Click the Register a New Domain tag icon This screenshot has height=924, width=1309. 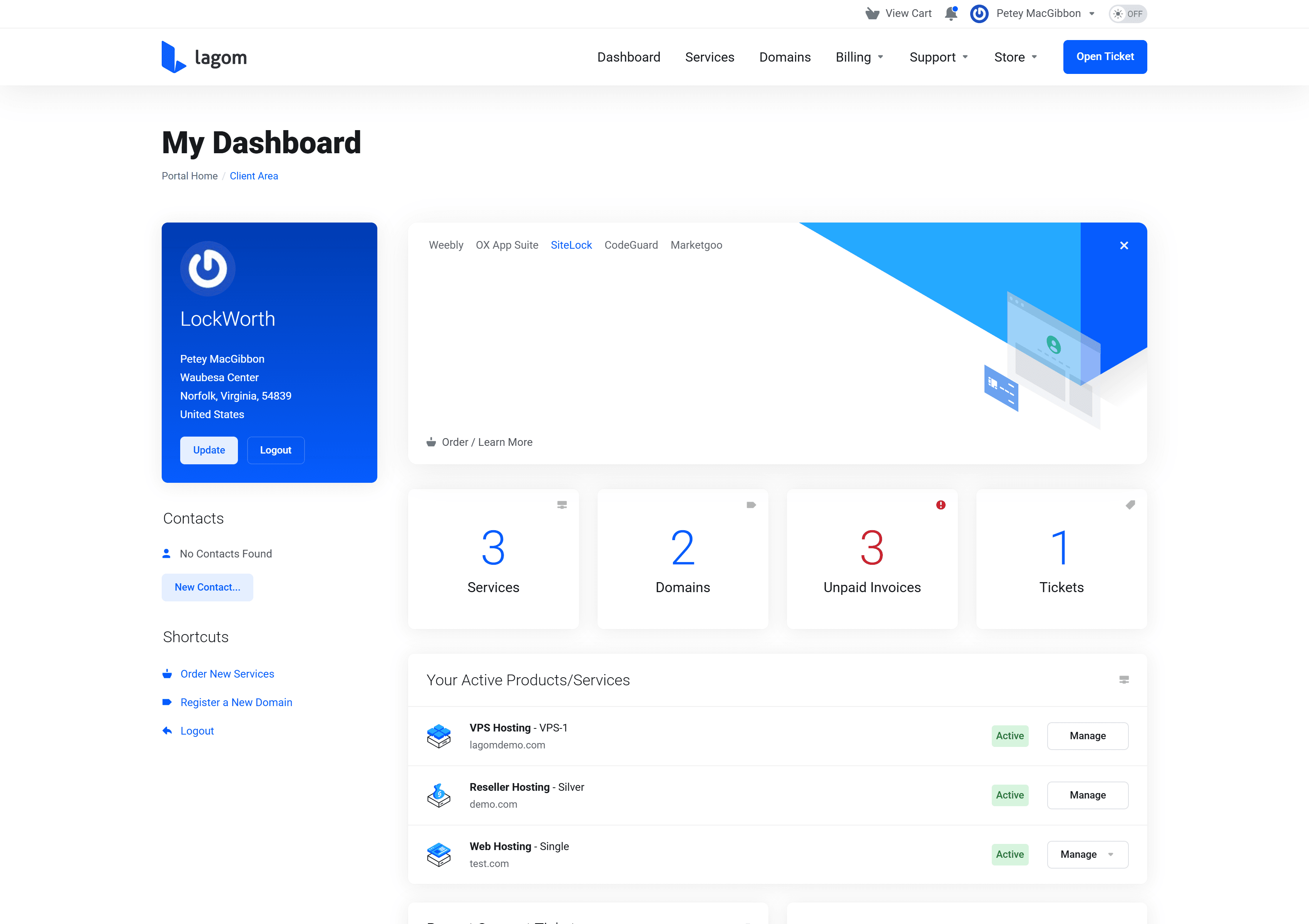pos(167,702)
